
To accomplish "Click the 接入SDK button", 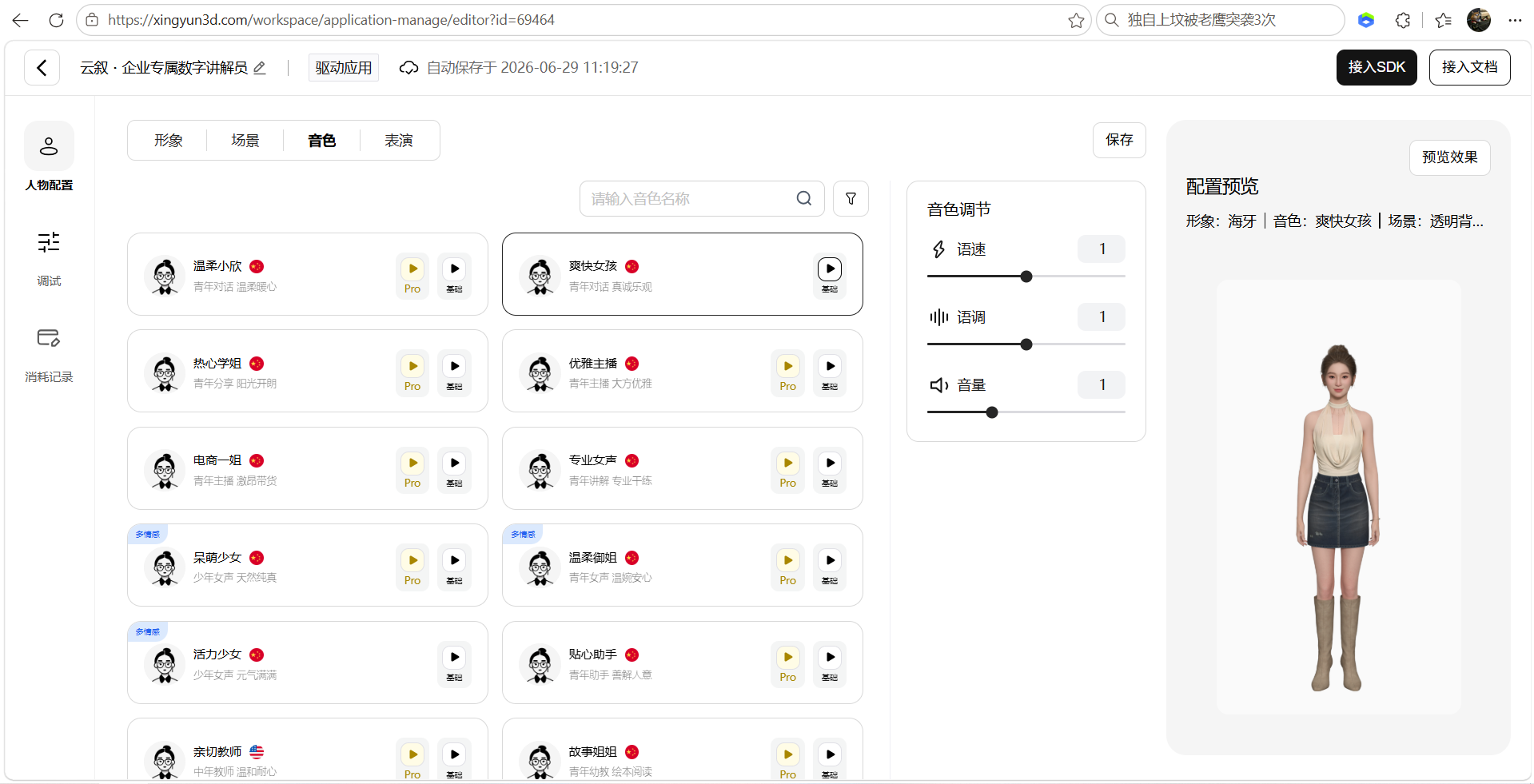I will click(1377, 67).
